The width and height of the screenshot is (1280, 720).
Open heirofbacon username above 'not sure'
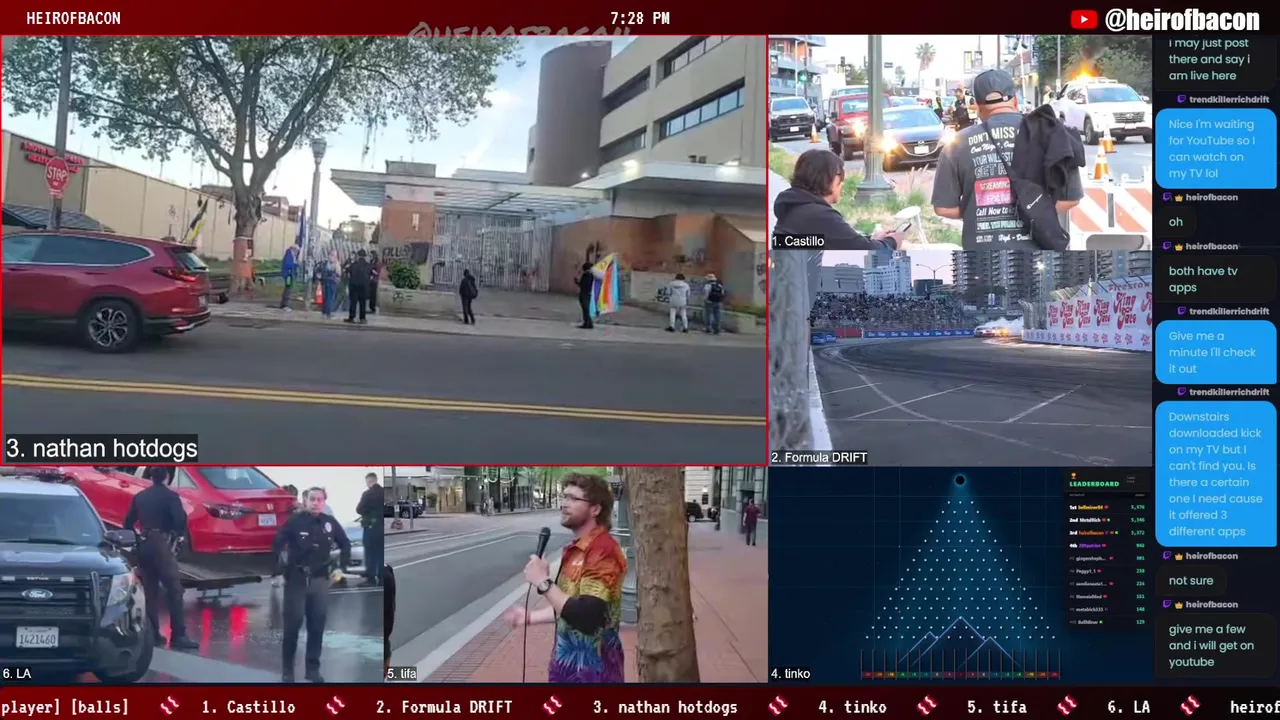[x=1211, y=556]
